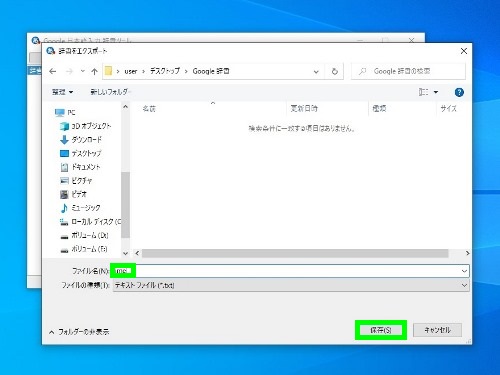
Task: Click horizontal scrollbar left arrow
Action: pos(137,253)
